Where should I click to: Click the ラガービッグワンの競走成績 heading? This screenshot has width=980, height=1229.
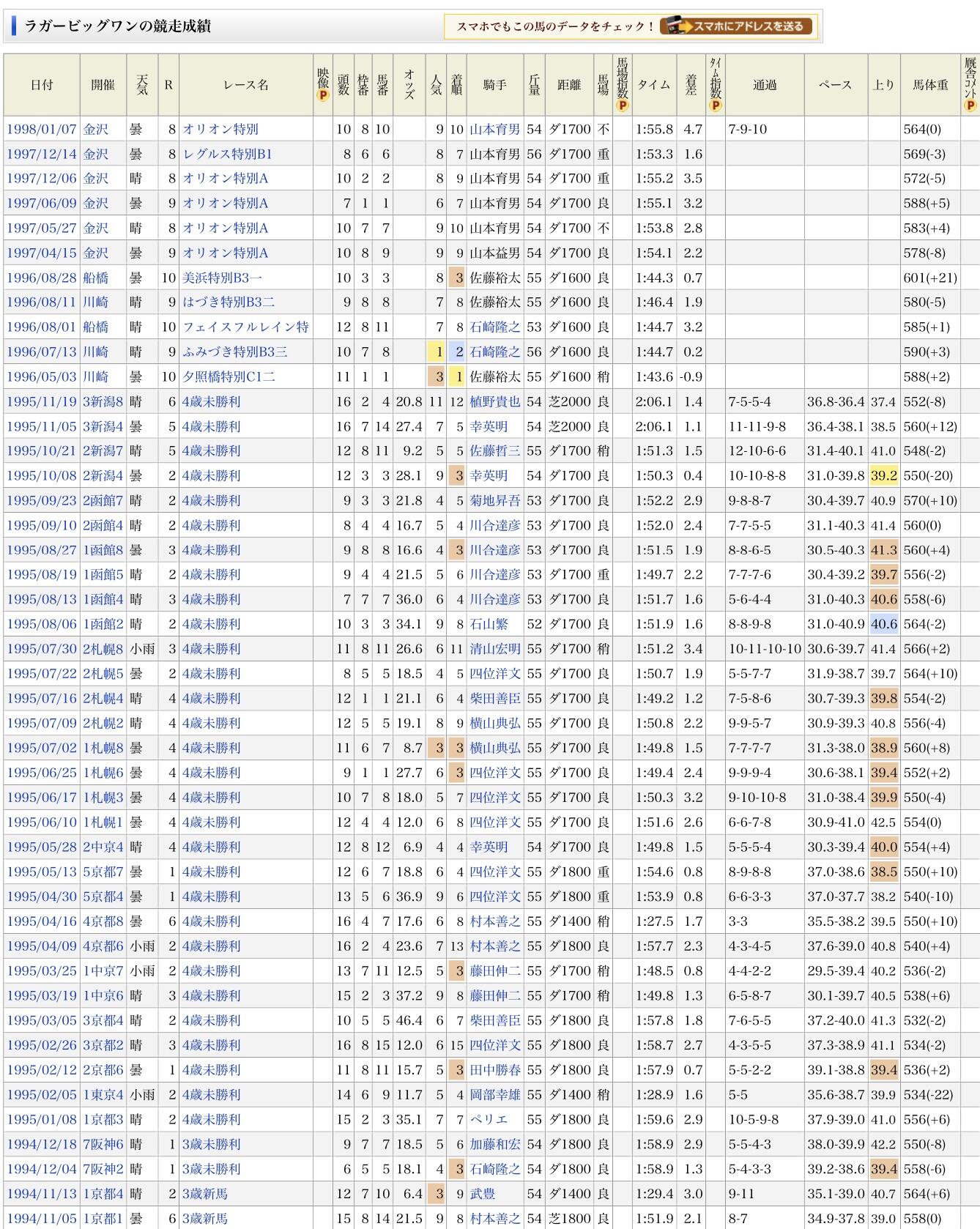point(118,26)
